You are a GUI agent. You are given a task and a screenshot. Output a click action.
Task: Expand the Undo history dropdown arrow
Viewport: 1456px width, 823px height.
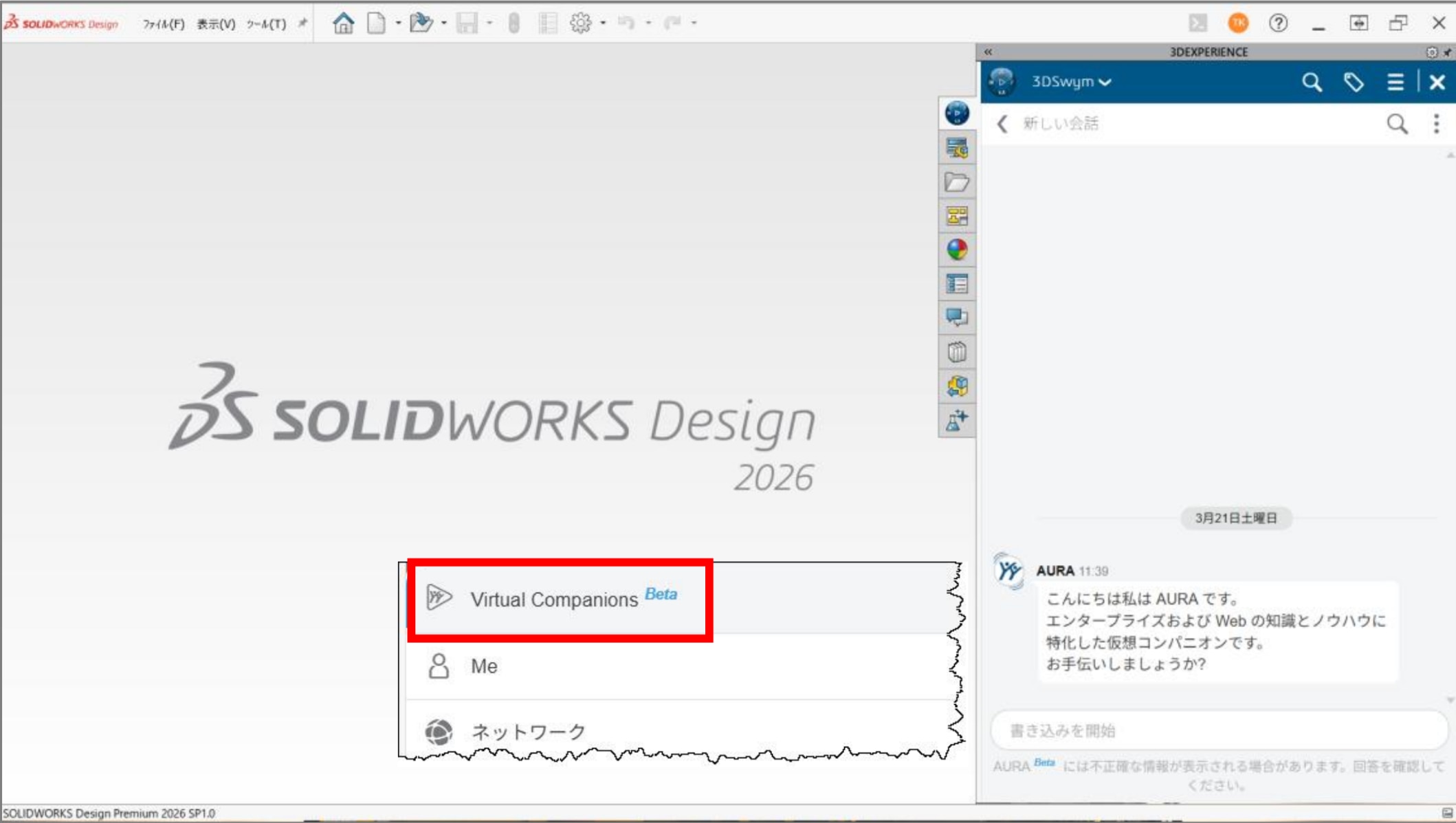648,23
